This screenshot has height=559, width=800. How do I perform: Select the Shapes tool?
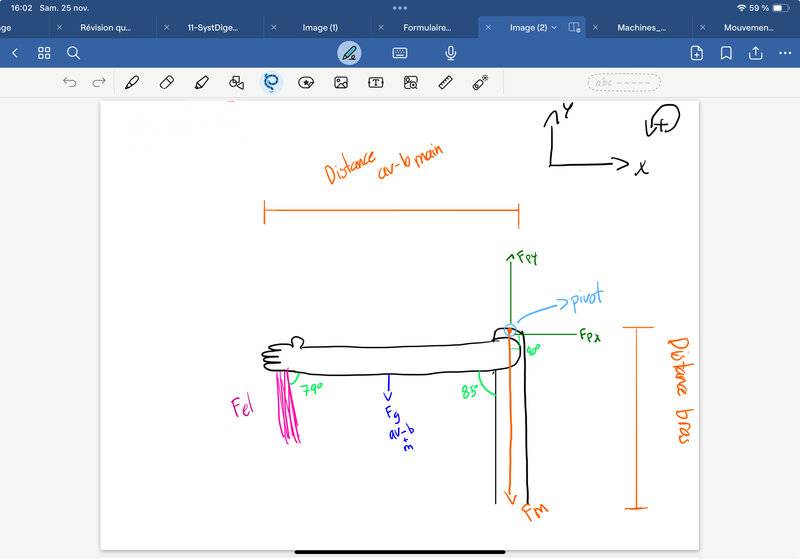point(236,83)
